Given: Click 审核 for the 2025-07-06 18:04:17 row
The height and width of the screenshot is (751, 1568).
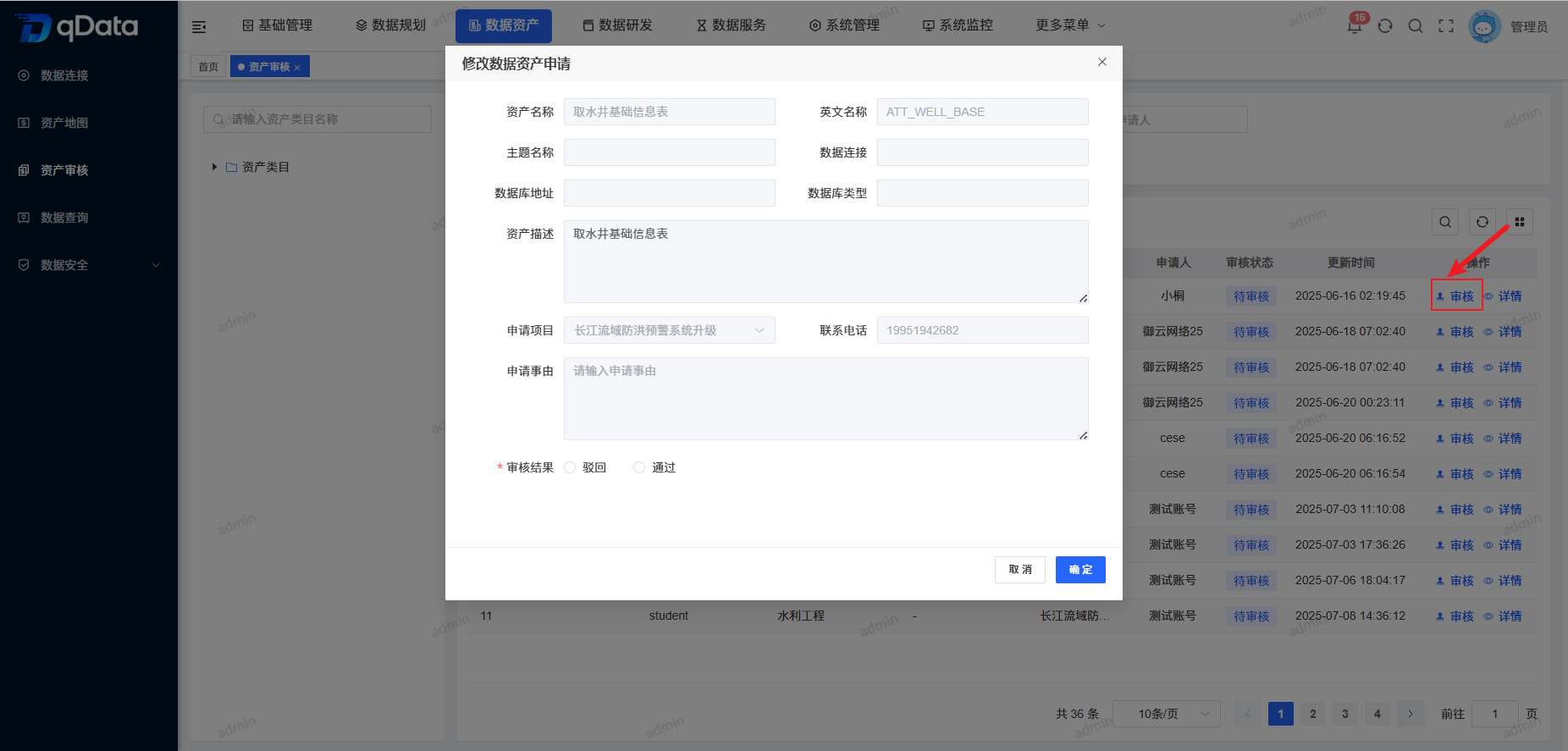Looking at the screenshot, I should click(1455, 581).
